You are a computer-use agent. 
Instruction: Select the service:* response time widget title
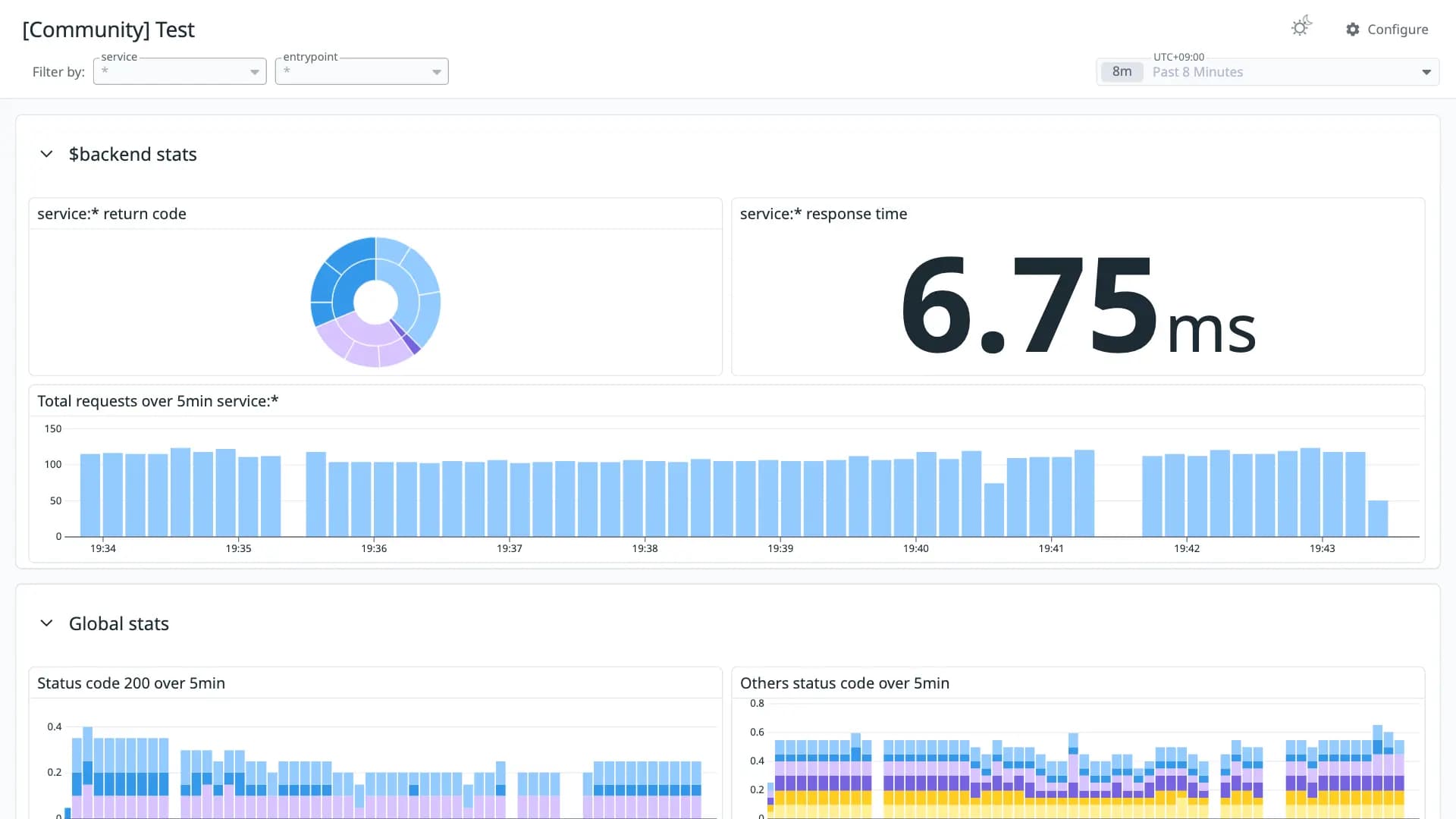pyautogui.click(x=824, y=214)
